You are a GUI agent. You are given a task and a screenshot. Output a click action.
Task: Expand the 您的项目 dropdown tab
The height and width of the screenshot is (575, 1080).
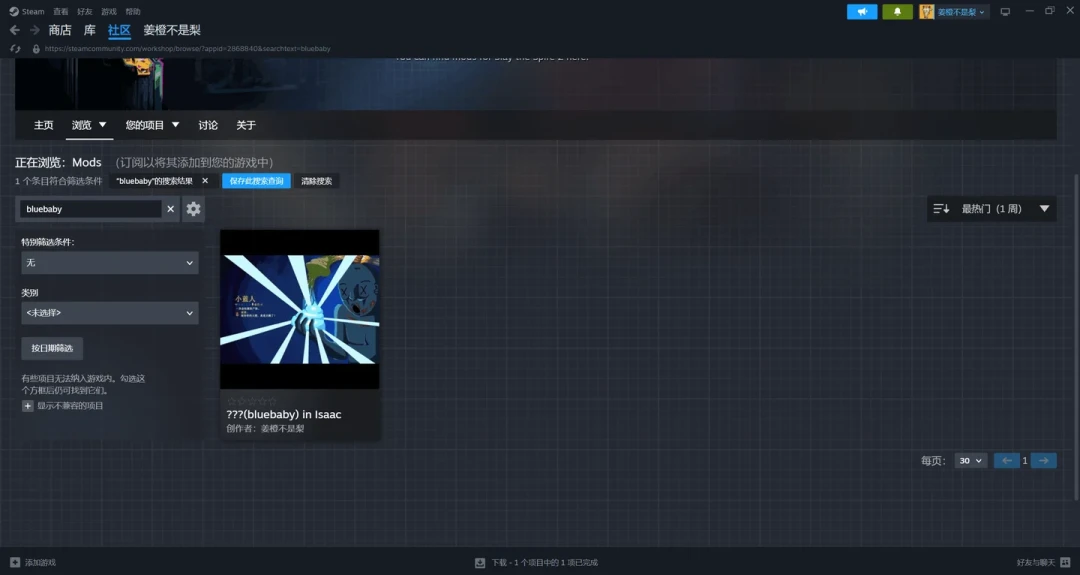[x=152, y=125]
